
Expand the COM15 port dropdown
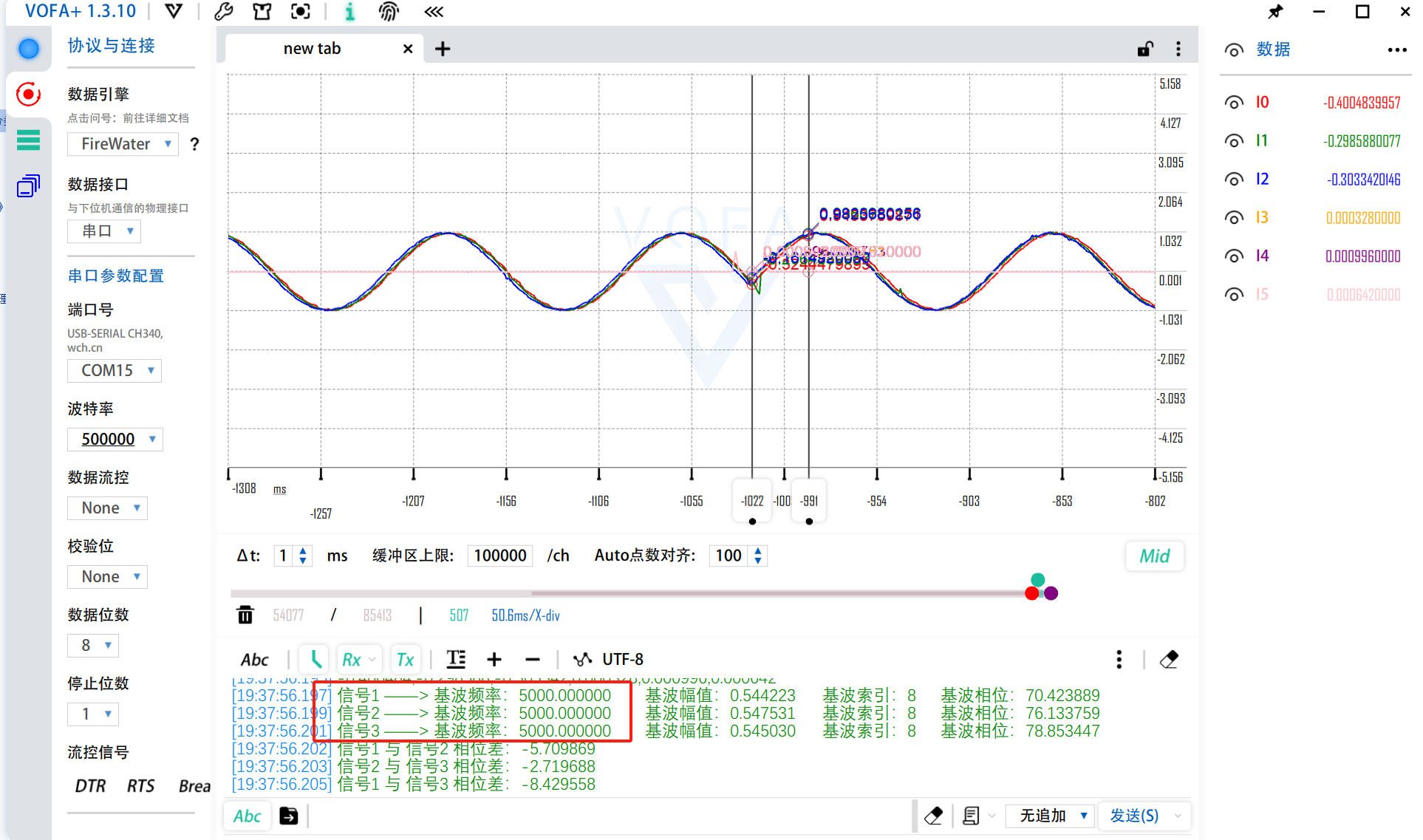115,370
